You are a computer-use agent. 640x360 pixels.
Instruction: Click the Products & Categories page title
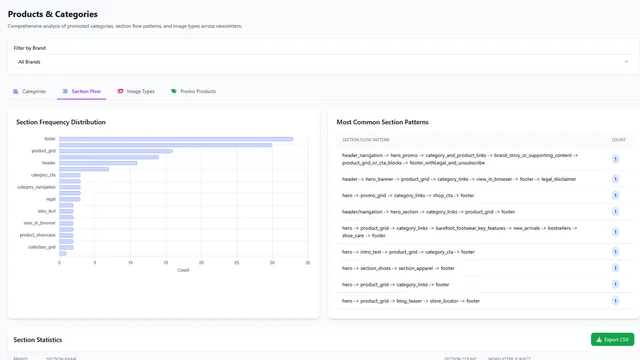[x=53, y=14]
